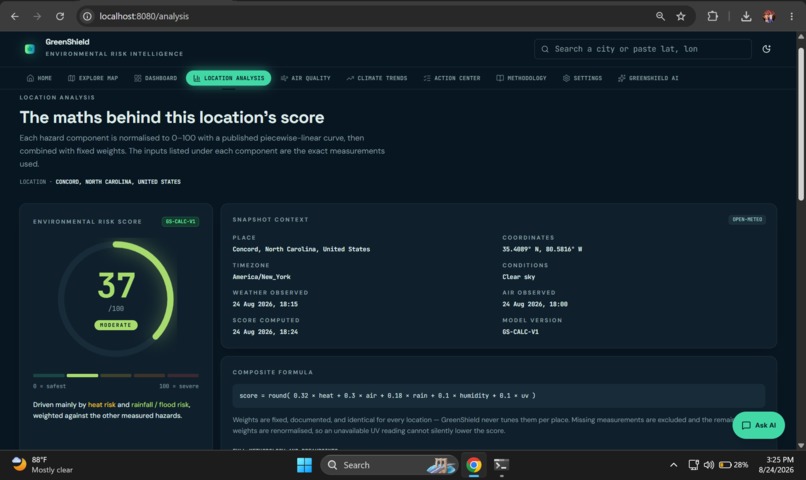Open the Action Center tab
This screenshot has height=480, width=806.
point(452,78)
